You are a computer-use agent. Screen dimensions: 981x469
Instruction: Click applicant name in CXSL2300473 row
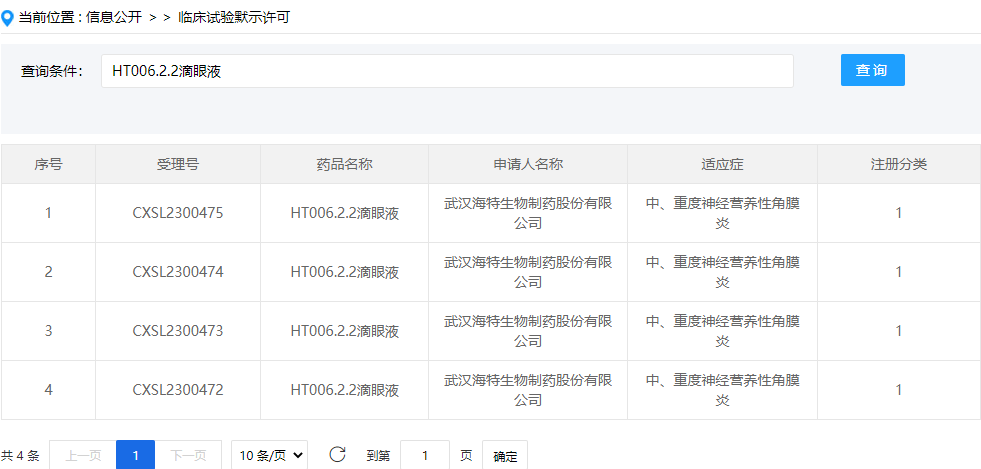pos(528,331)
